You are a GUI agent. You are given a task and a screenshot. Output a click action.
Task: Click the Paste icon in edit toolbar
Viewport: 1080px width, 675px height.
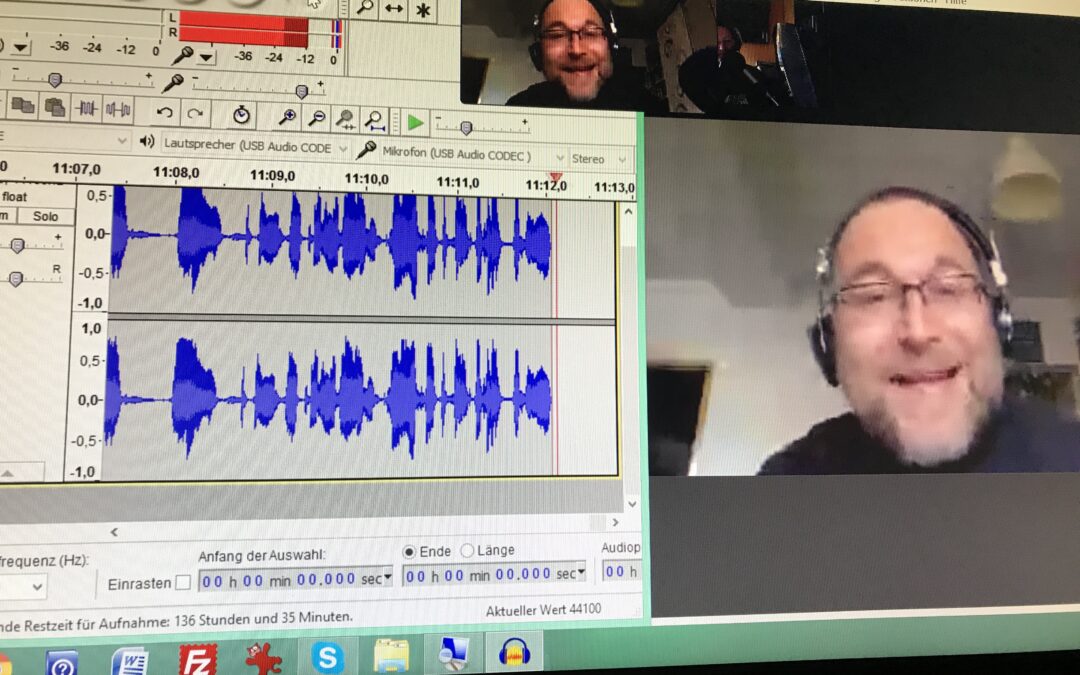pyautogui.click(x=54, y=107)
